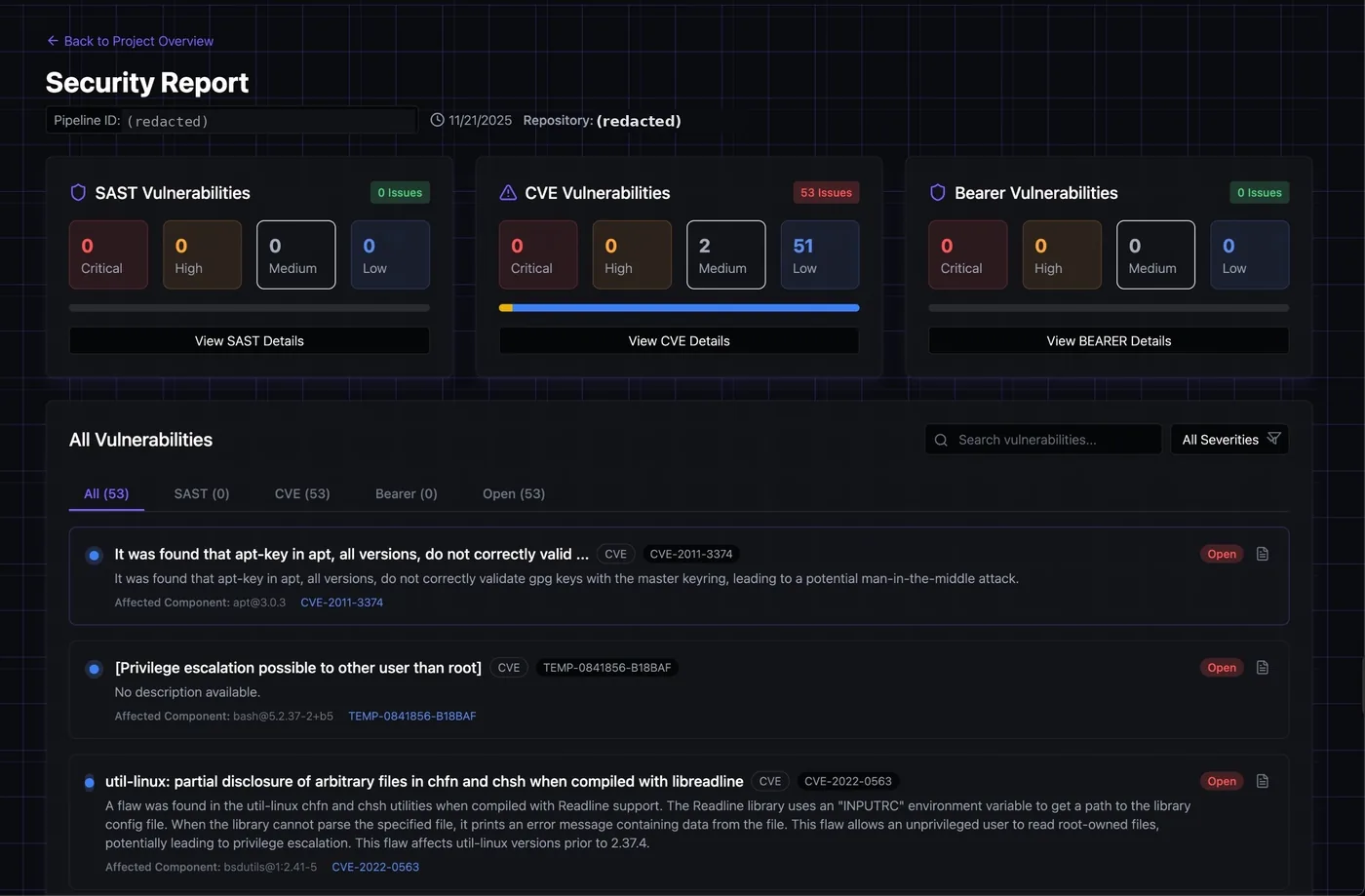Select the blue radio dot for apt-key vulnerability
1365x896 pixels.
click(x=94, y=556)
